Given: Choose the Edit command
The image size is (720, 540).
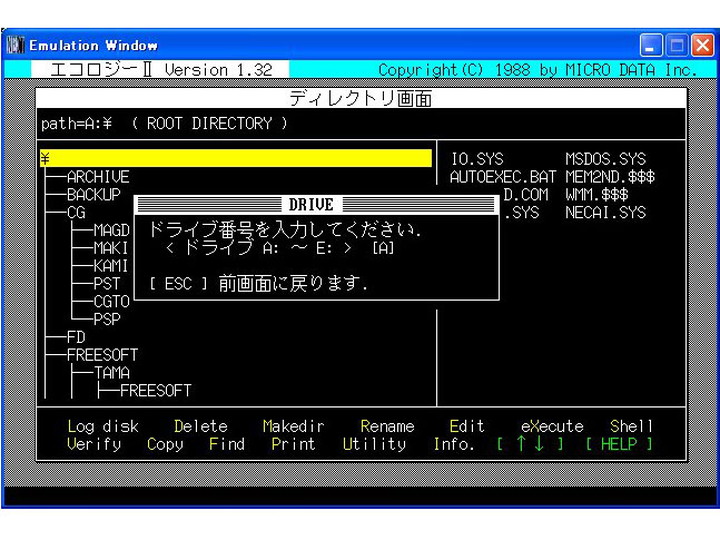Looking at the screenshot, I should 467,426.
